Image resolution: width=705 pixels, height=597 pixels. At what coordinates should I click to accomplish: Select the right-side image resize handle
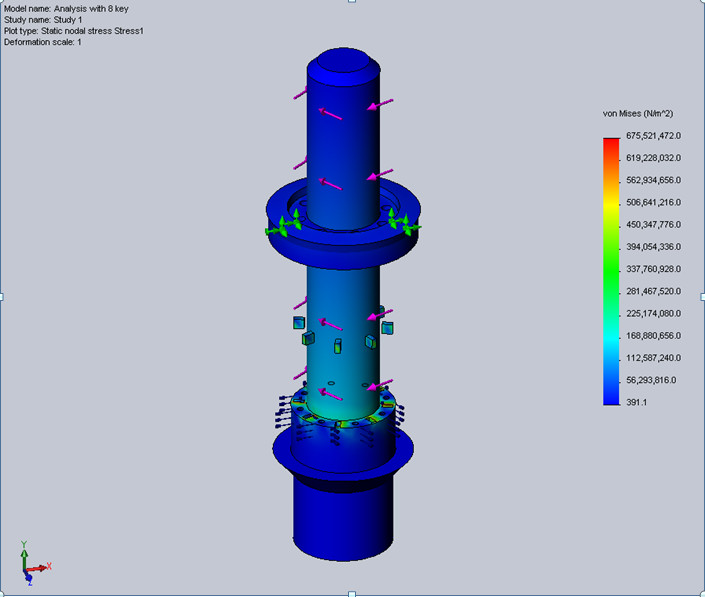click(703, 297)
